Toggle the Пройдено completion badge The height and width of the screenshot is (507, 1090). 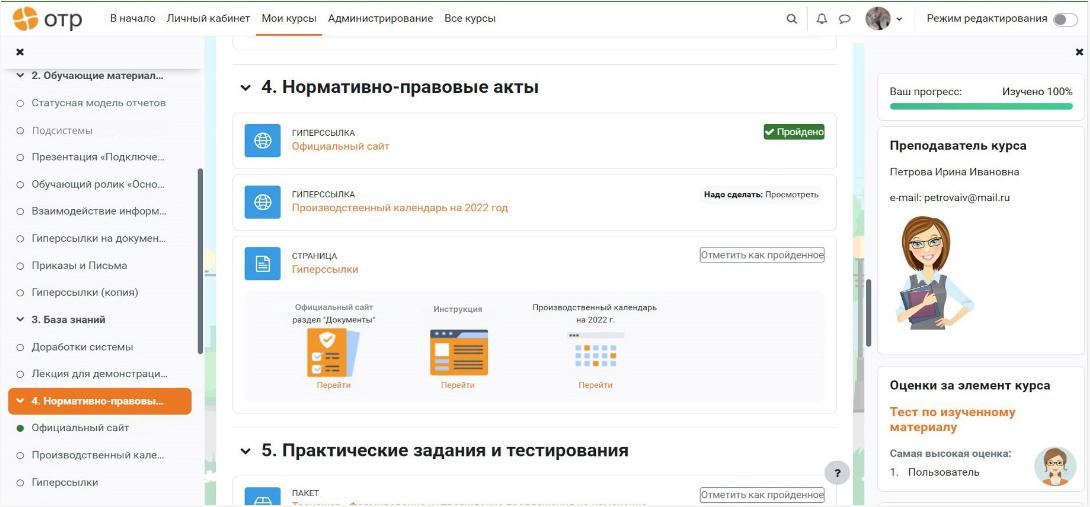pyautogui.click(x=794, y=131)
